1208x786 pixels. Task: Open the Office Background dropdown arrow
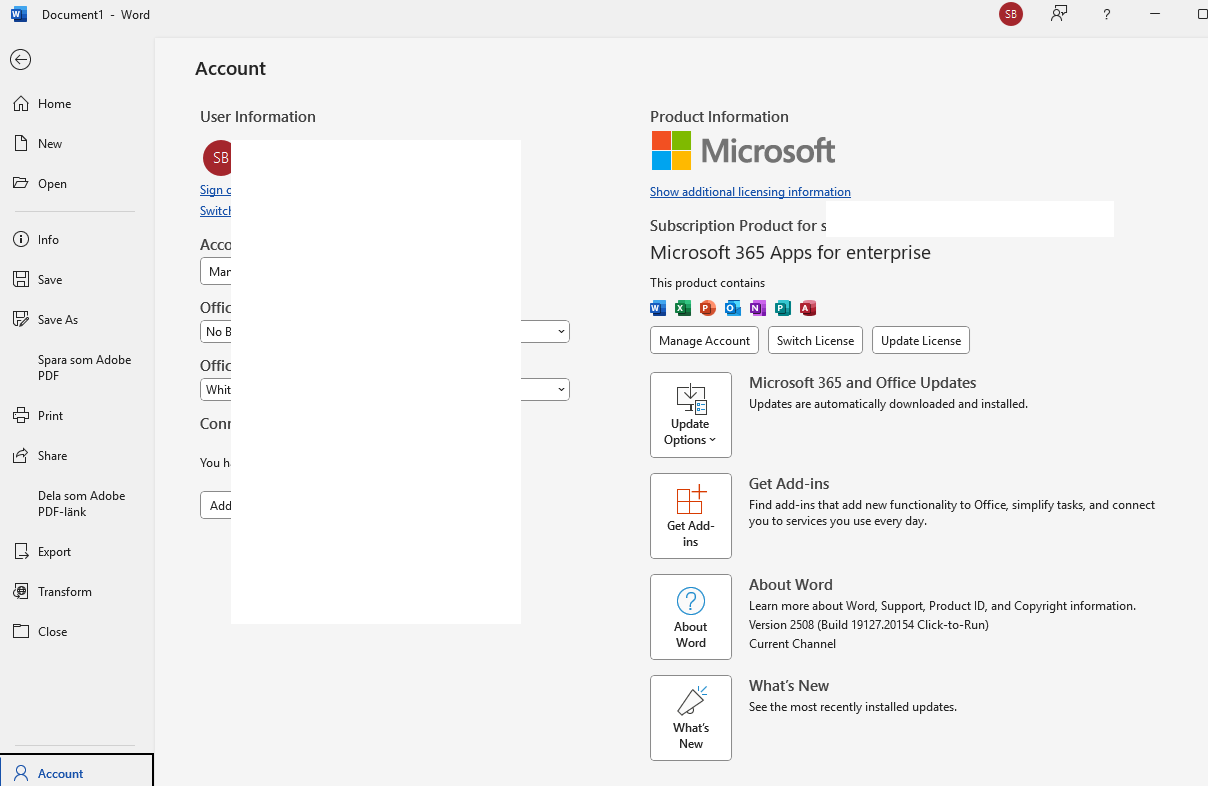(561, 331)
